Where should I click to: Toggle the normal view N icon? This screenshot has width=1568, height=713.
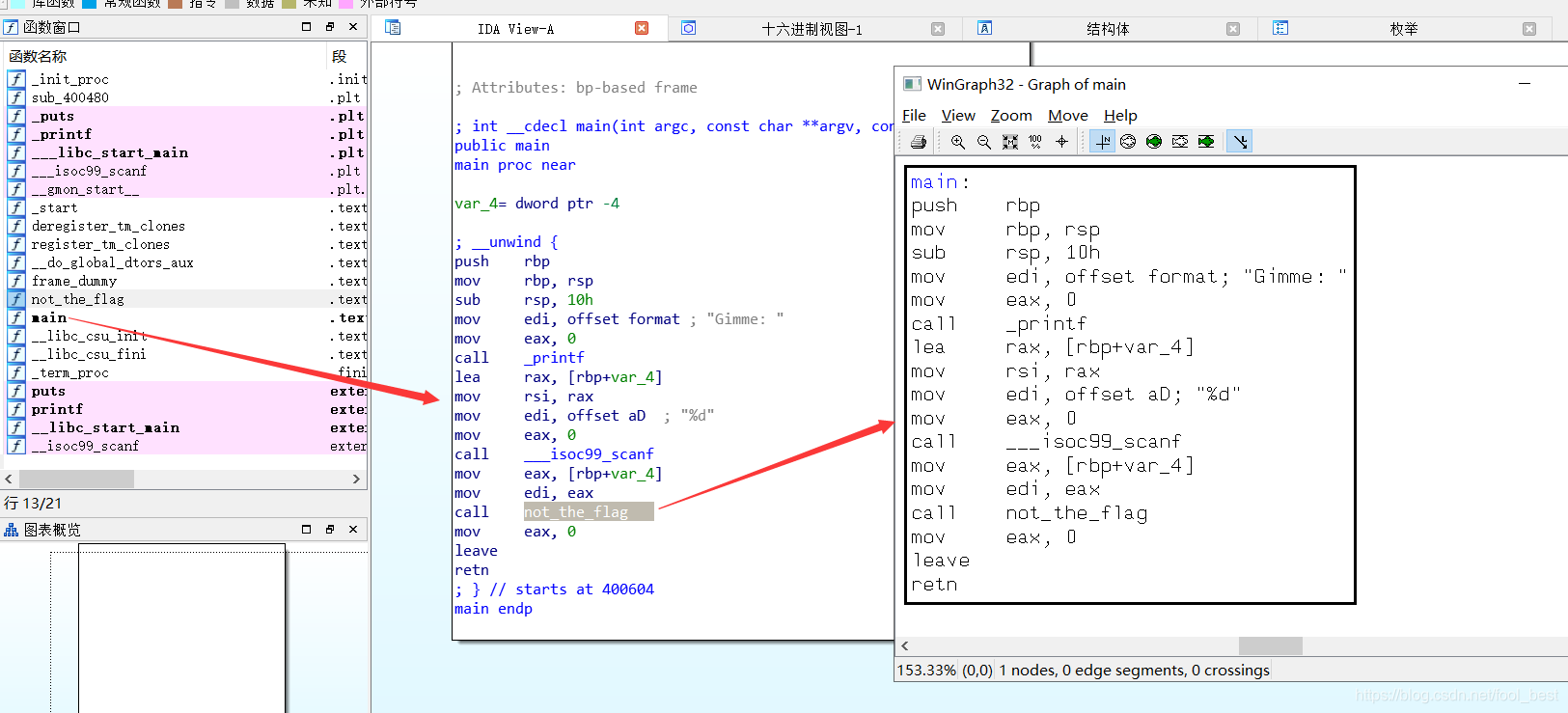point(1102,142)
